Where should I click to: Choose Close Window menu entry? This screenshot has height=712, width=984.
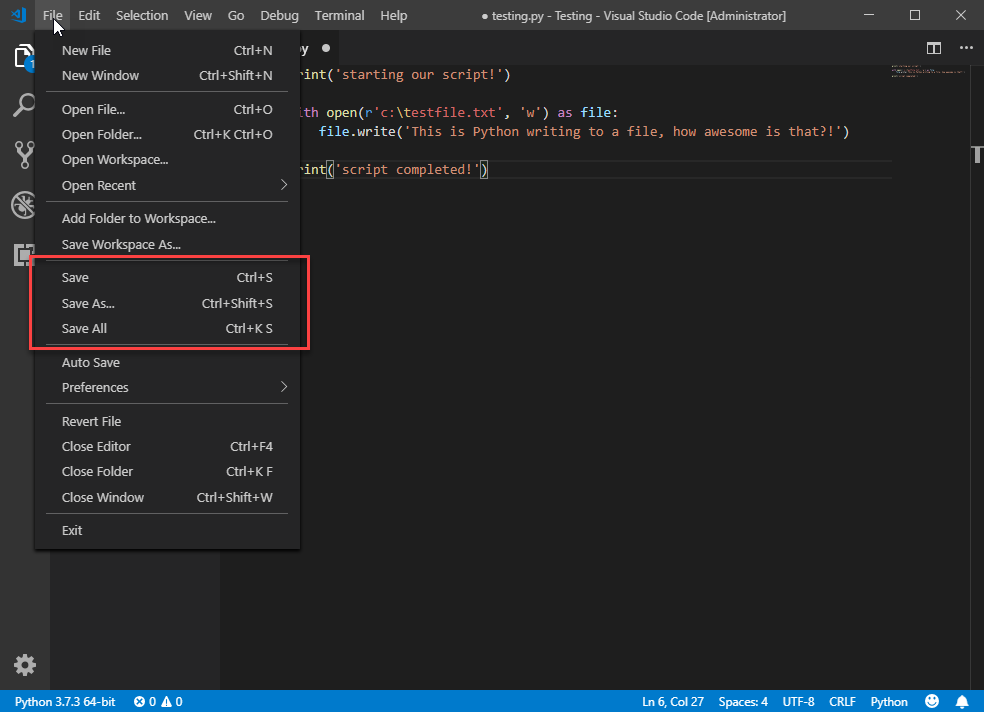click(x=167, y=497)
